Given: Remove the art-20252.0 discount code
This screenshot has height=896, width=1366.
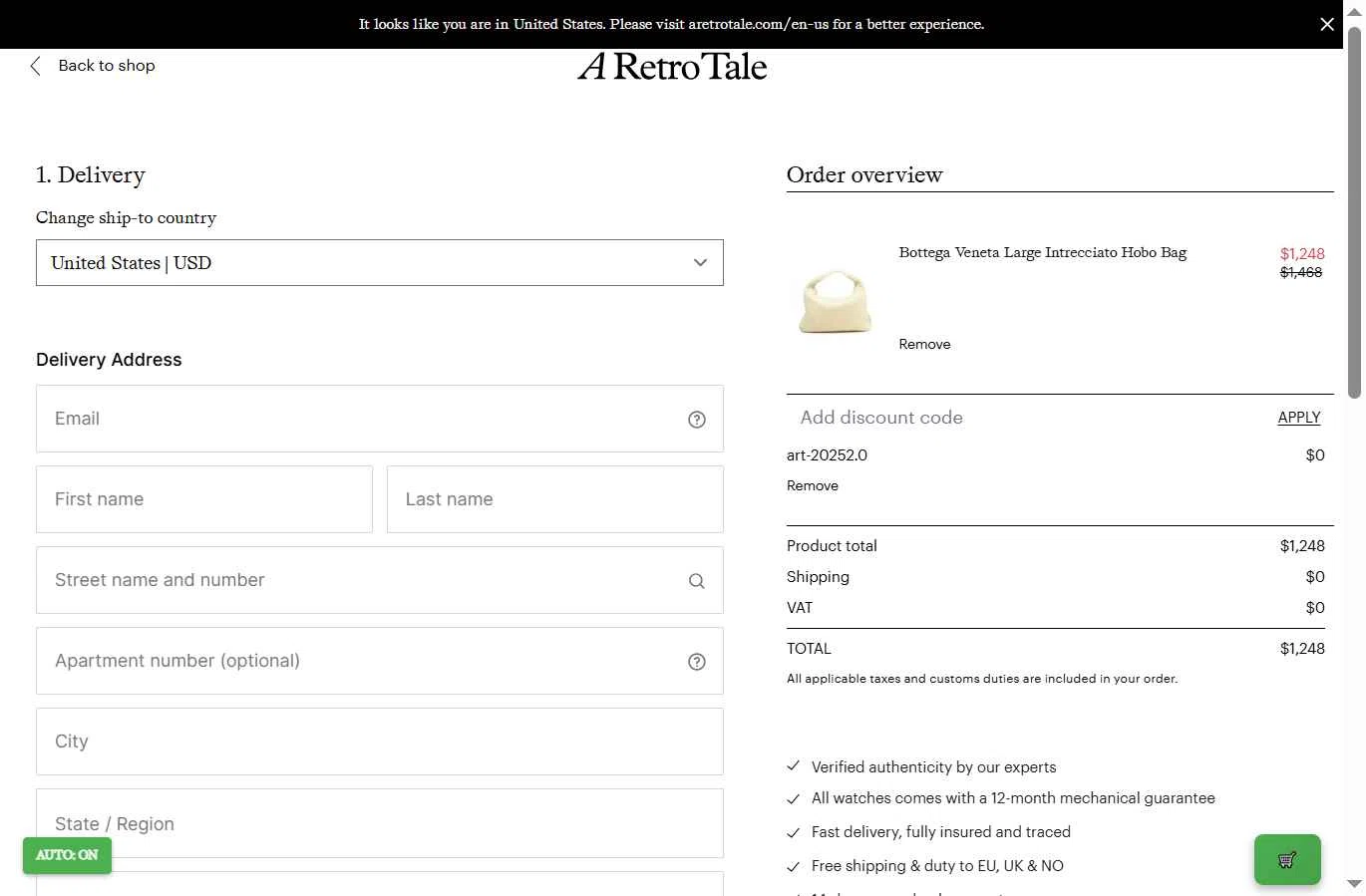Looking at the screenshot, I should [813, 485].
